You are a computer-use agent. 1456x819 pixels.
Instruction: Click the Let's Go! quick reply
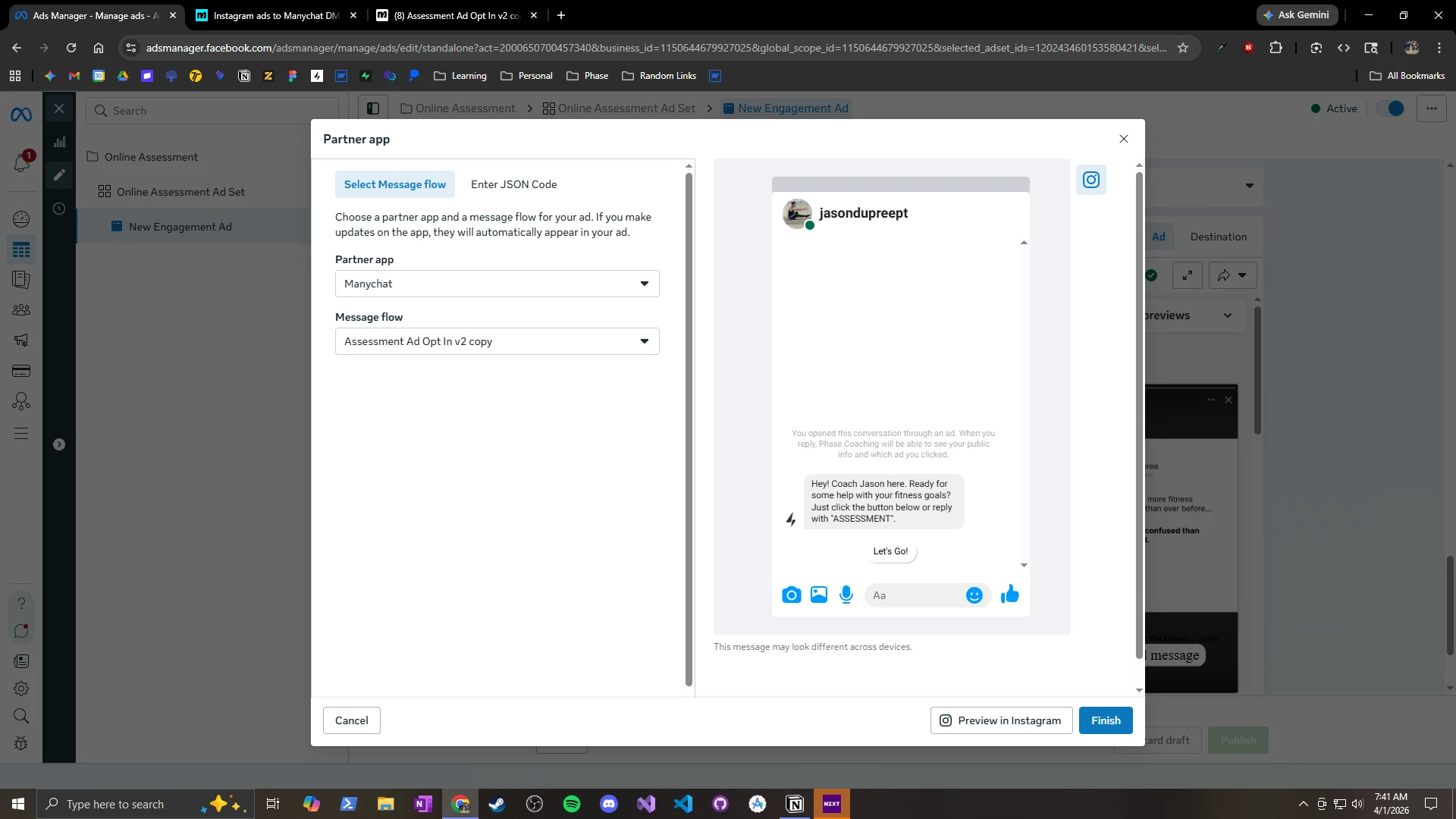click(890, 551)
